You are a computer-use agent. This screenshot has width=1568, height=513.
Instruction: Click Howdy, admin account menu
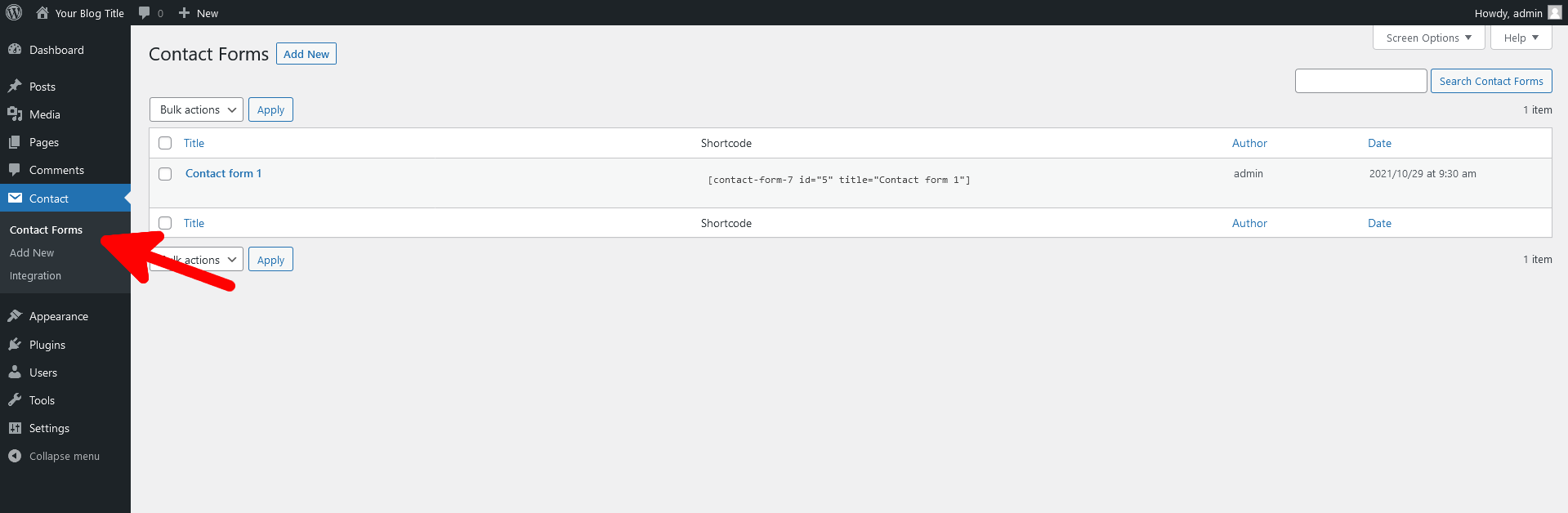coord(1517,13)
